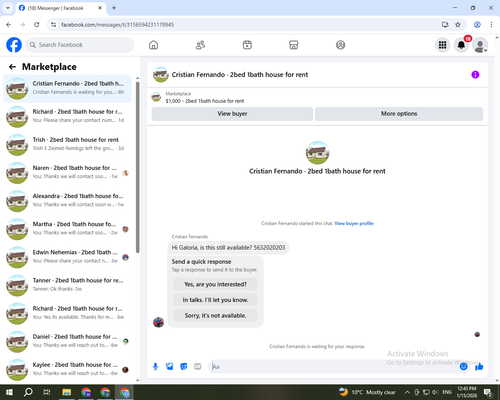Open the Facebook menu grid icon
This screenshot has width=500, height=400.
click(442, 45)
